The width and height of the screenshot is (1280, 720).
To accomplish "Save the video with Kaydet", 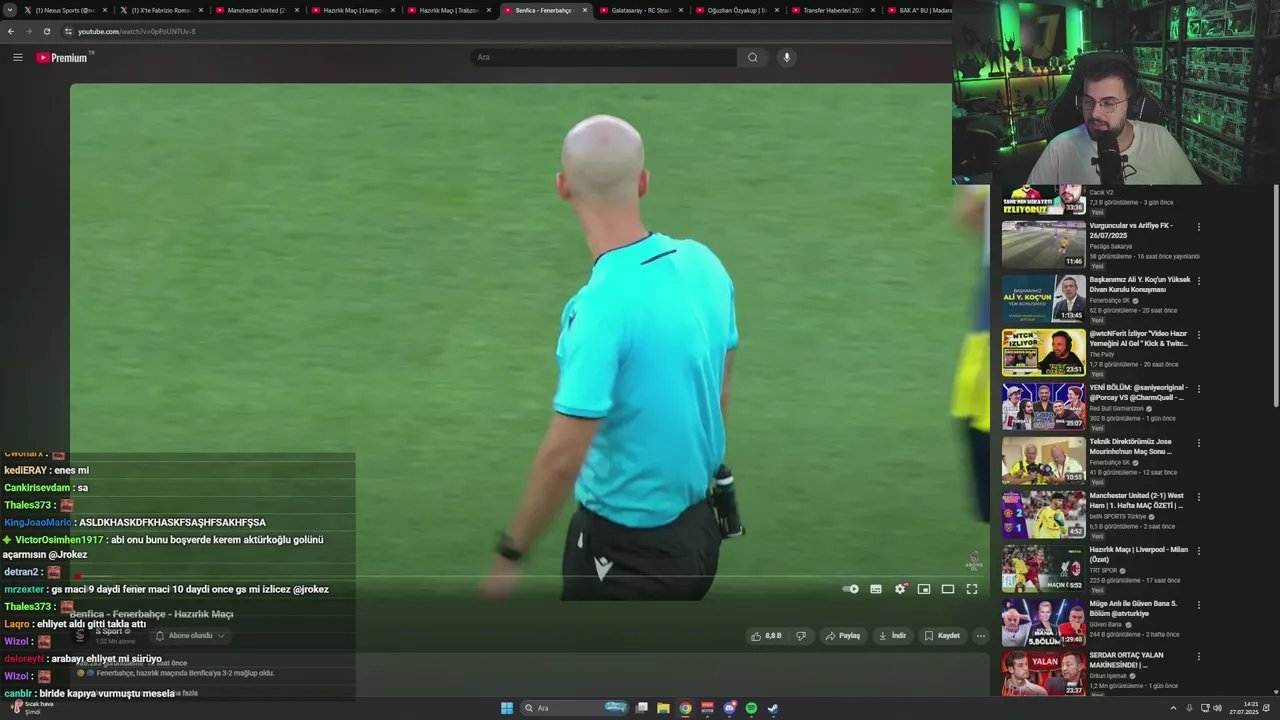I will click(942, 635).
